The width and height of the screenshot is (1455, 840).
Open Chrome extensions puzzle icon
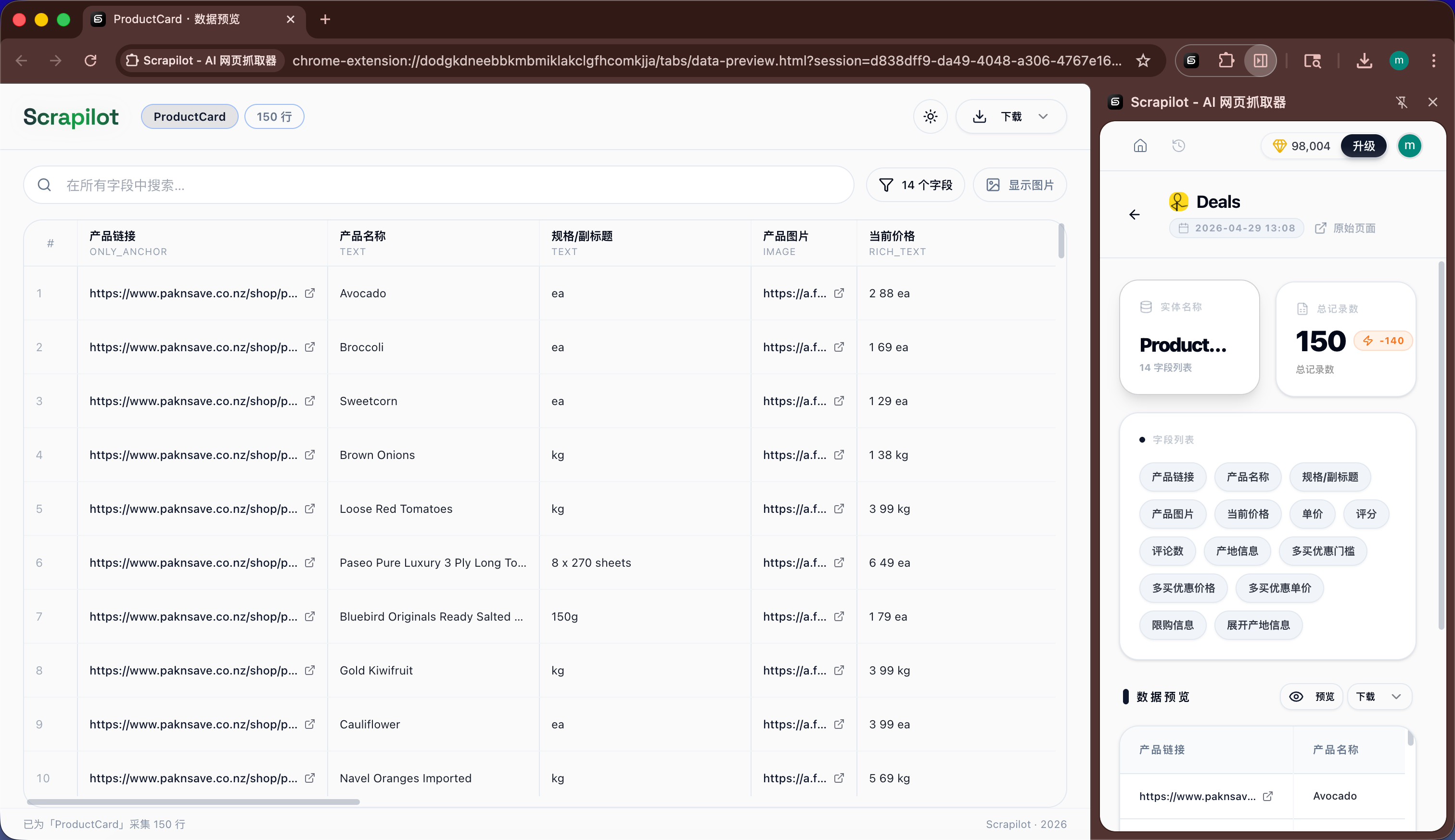pos(1226,61)
